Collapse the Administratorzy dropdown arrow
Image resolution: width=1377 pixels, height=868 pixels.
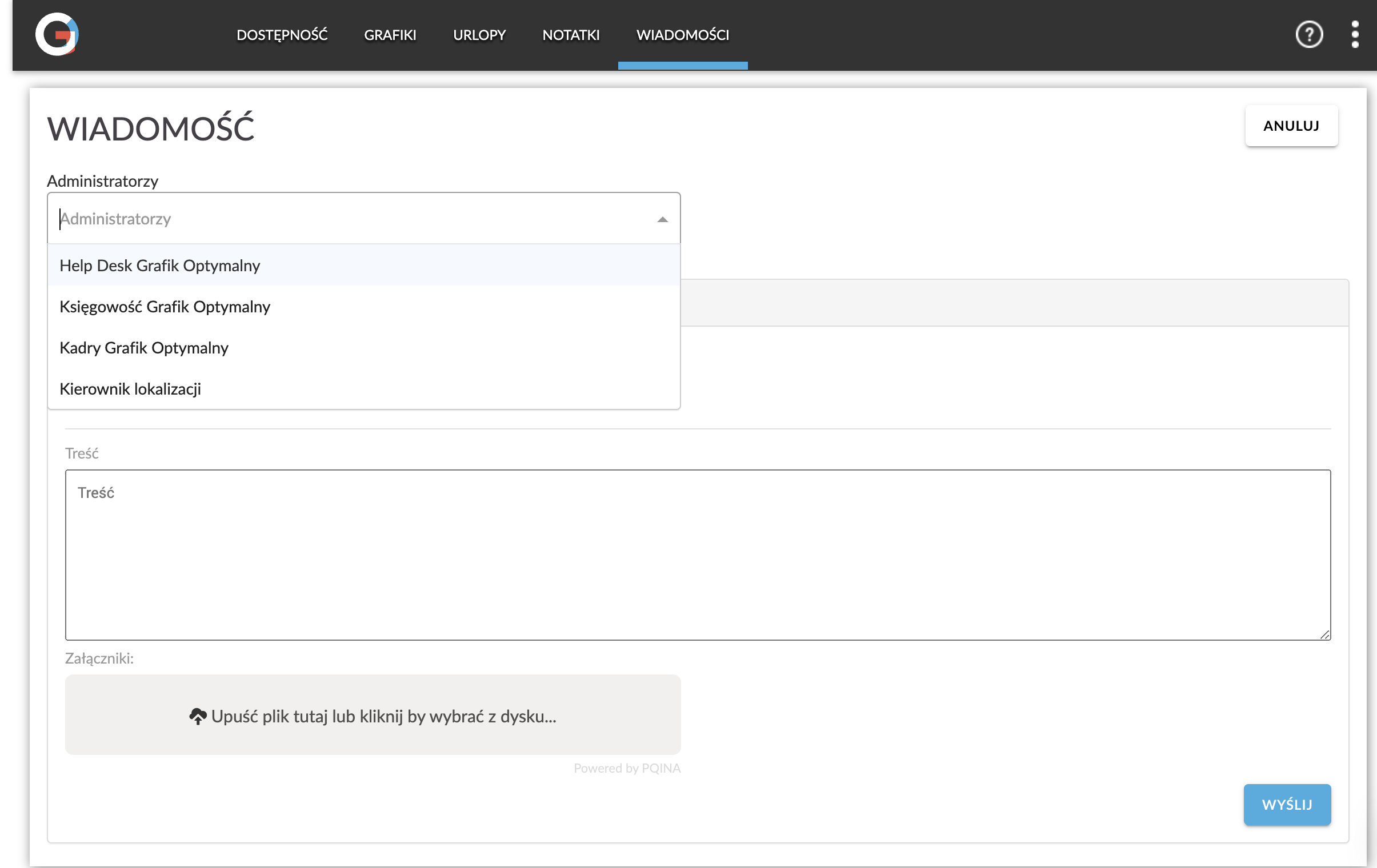point(662,219)
